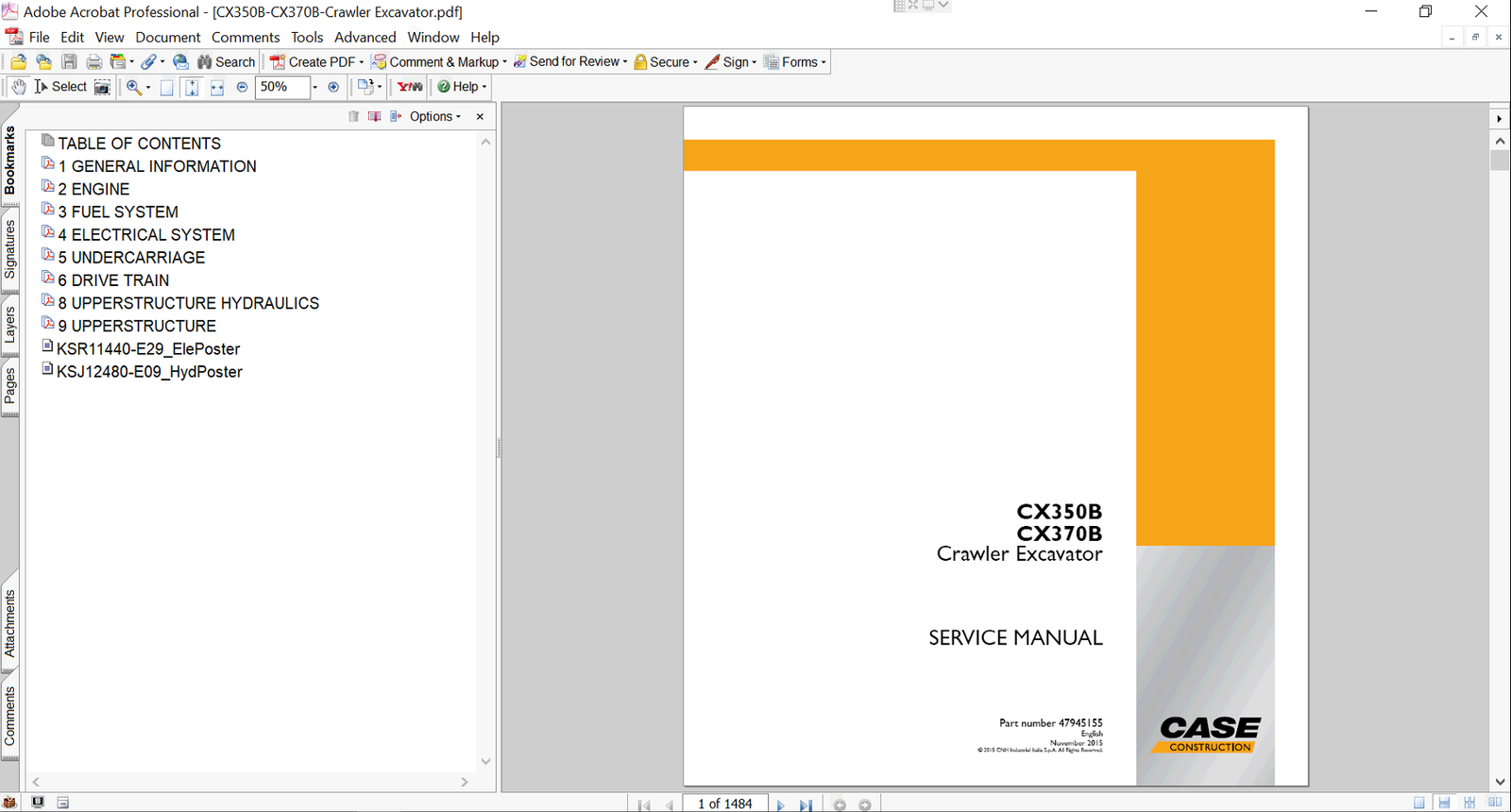Toggle continuous page layout view

pos(1444,803)
